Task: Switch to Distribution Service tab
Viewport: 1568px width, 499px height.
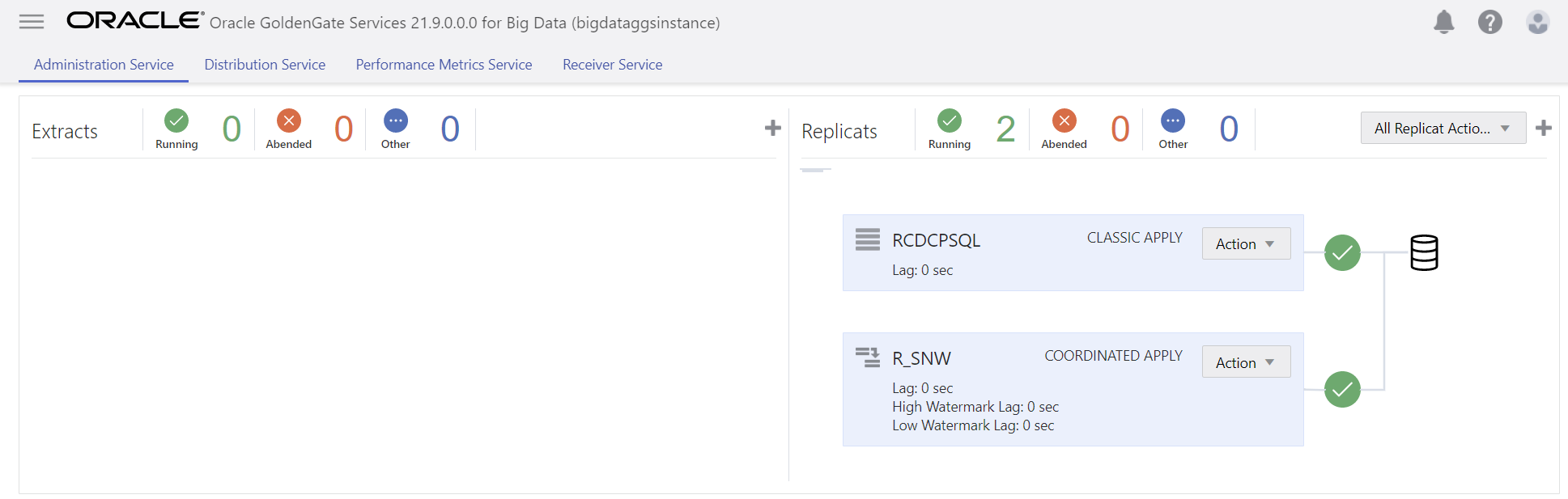Action: (x=265, y=65)
